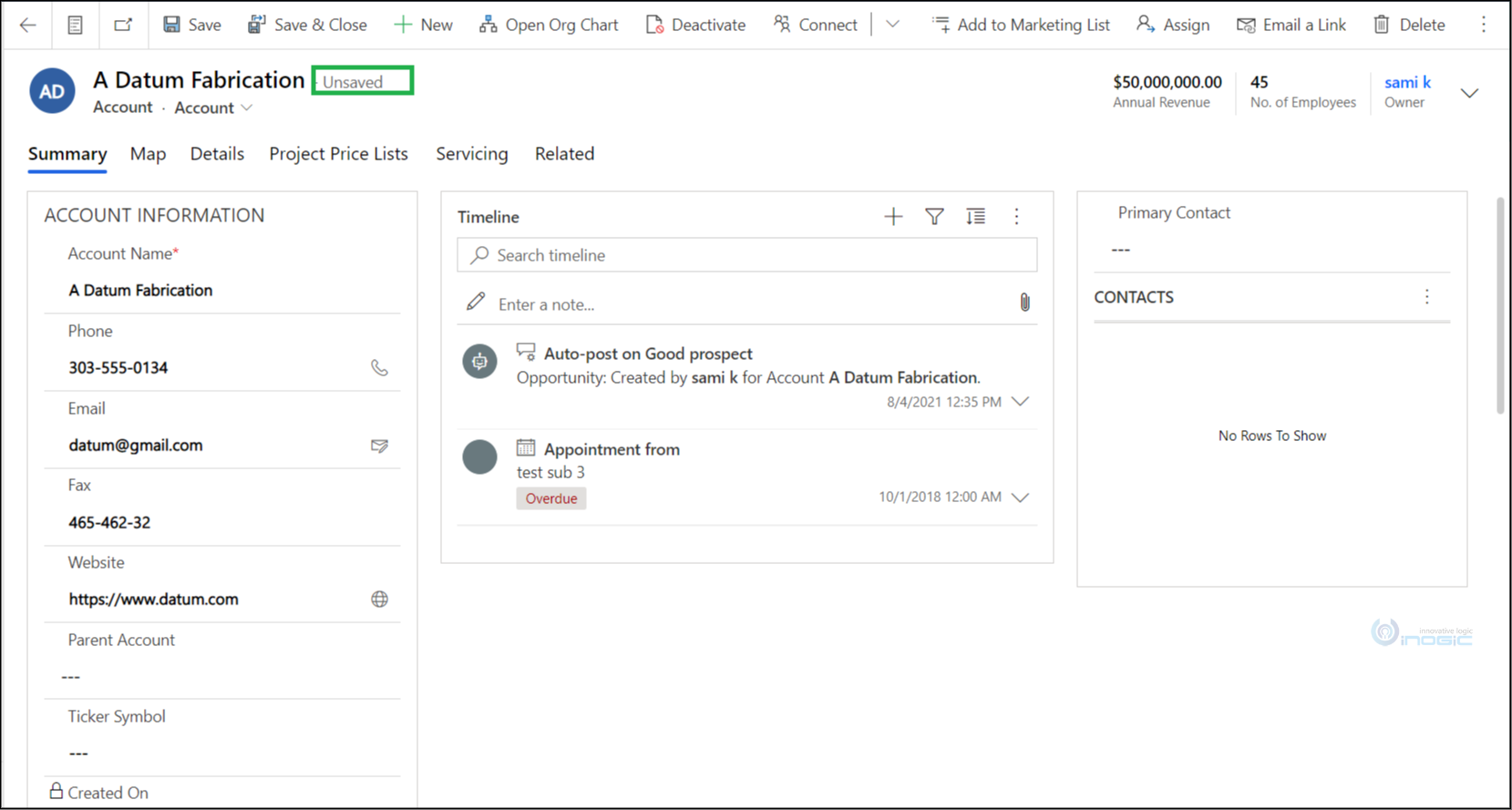Click the Appointment from title

pyautogui.click(x=612, y=449)
